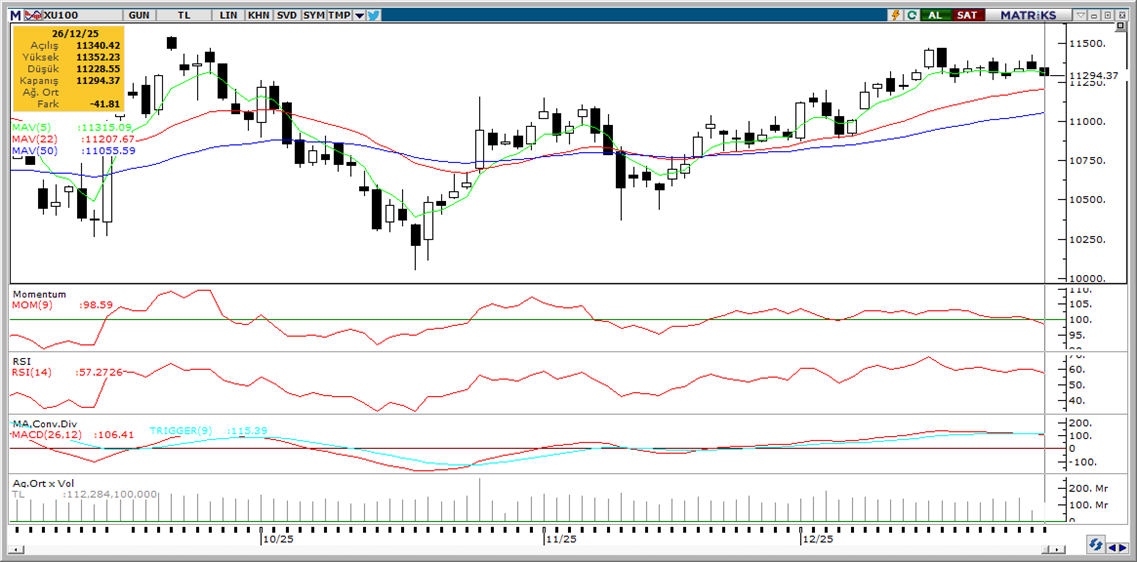Click the green refresh C icon

coord(911,15)
